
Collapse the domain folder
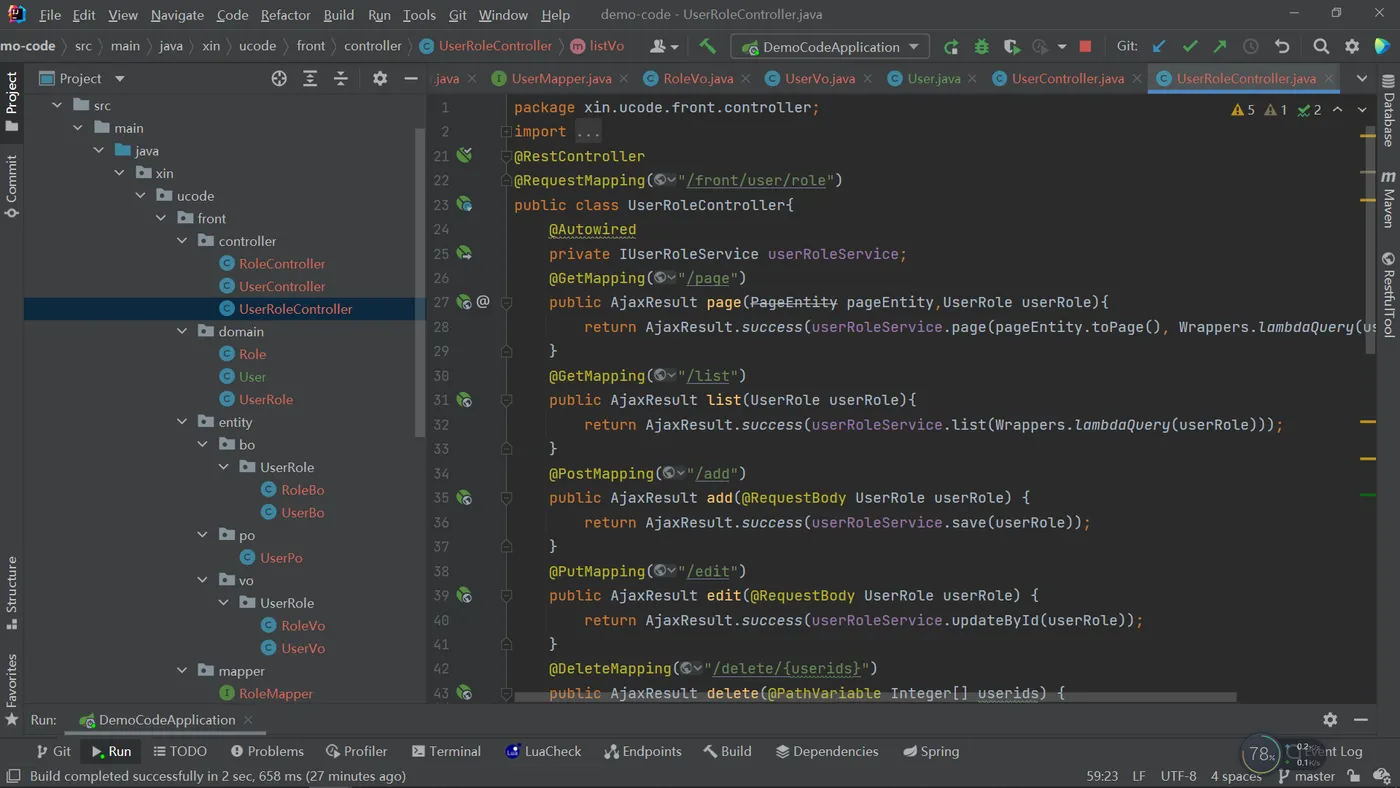[x=182, y=332]
